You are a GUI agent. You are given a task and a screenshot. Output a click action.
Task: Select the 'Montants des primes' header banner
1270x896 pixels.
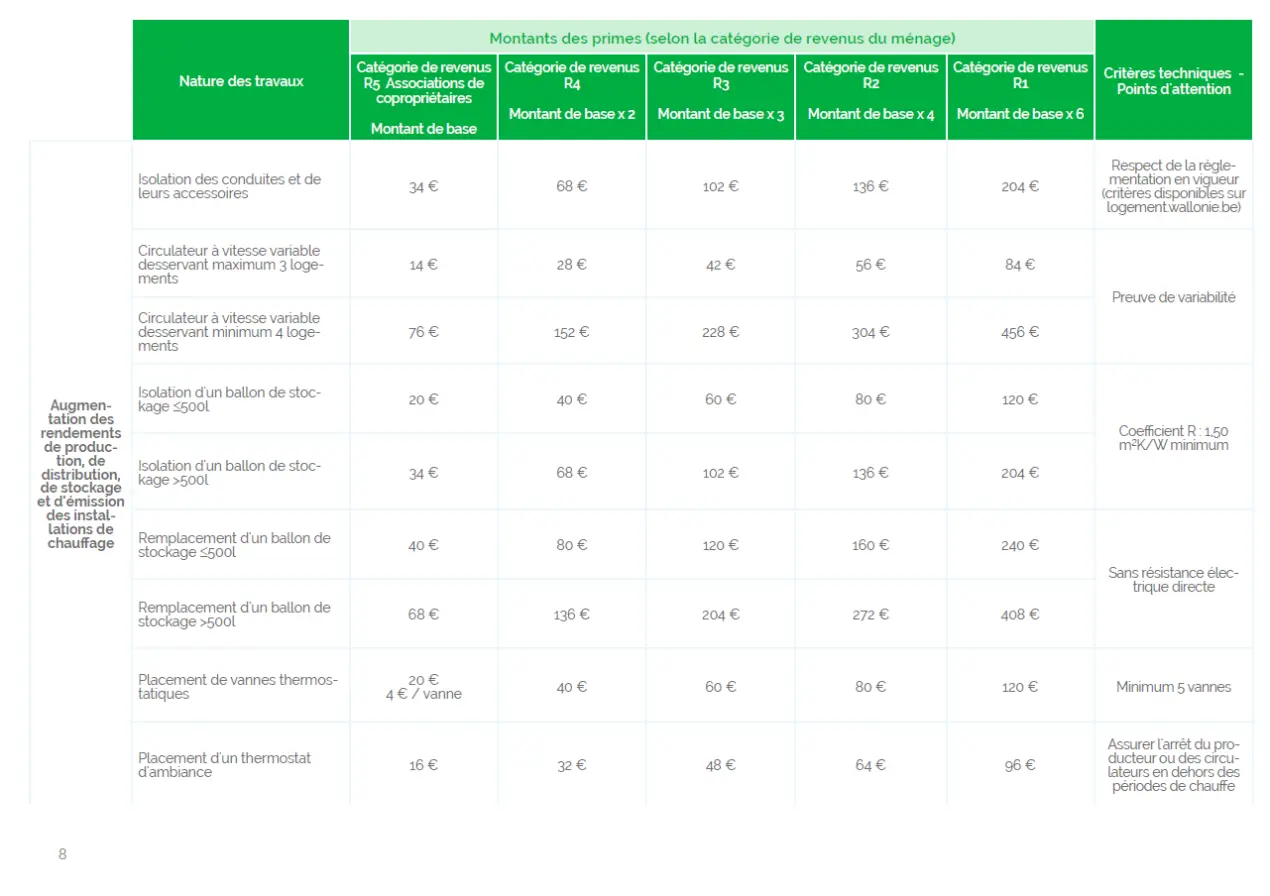(x=722, y=38)
